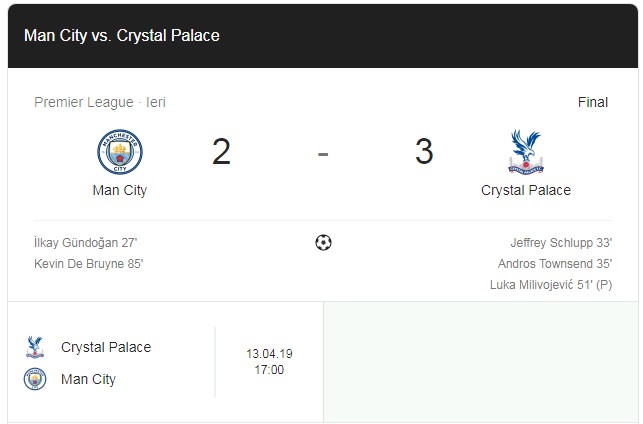Click the Man City vs. Crystal Palace header

[x=122, y=36]
